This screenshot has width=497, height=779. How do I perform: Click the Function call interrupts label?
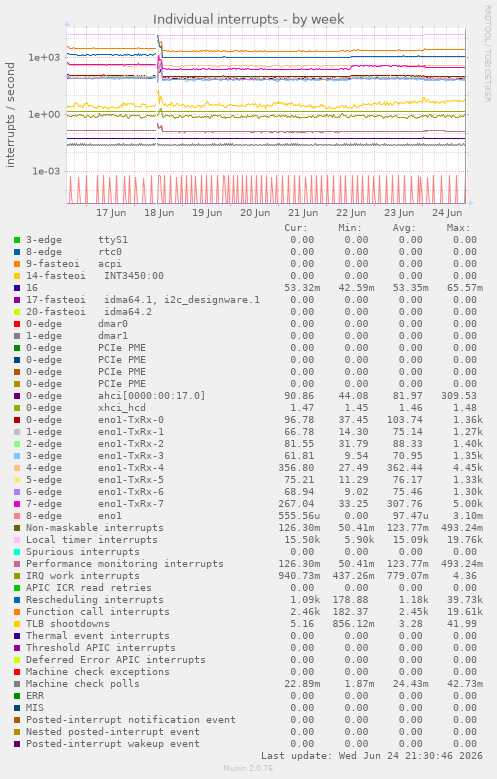pos(98,612)
